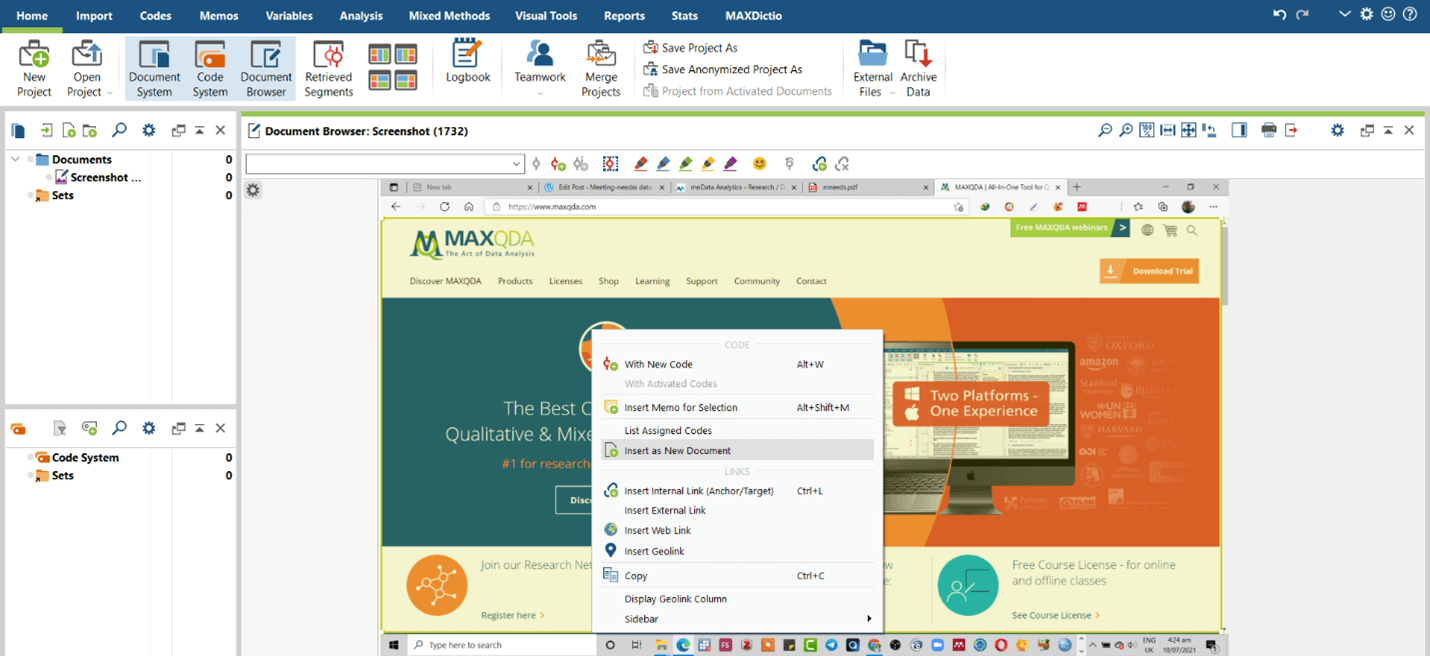Click new document group icon in Document System

click(90, 130)
